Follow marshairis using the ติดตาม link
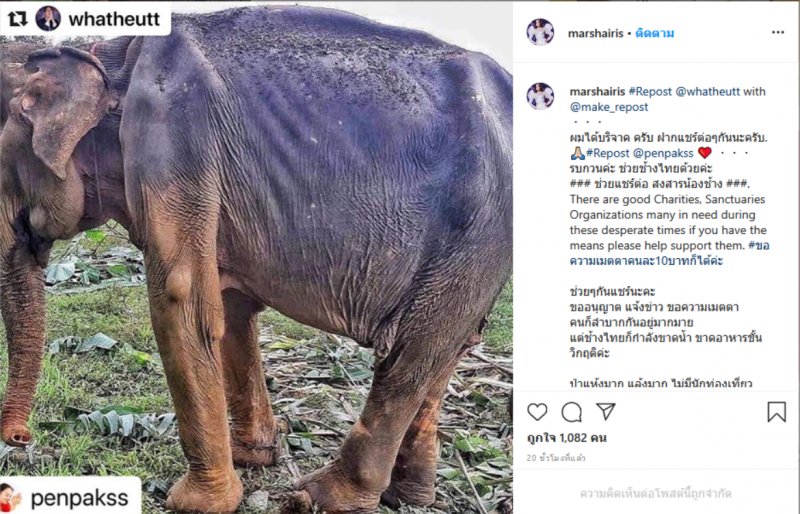This screenshot has height=514, width=800. pyautogui.click(x=654, y=33)
